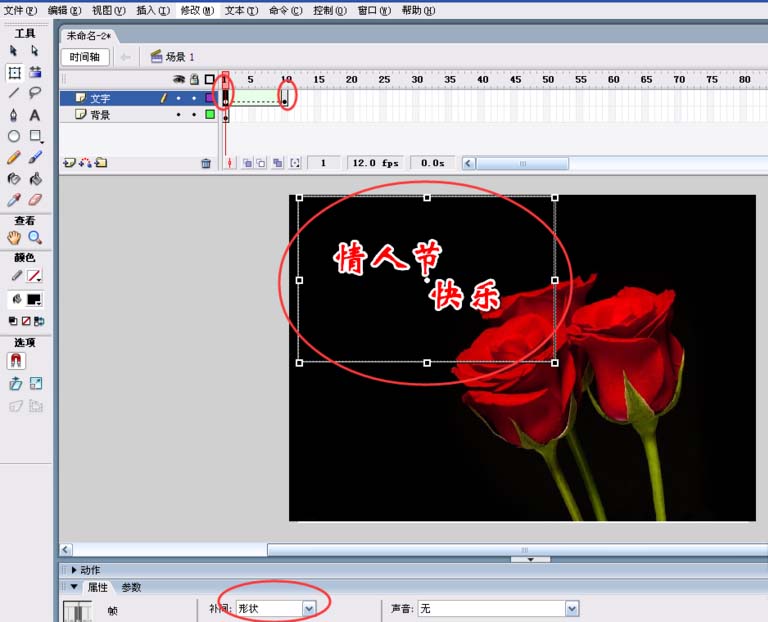The height and width of the screenshot is (622, 768).
Task: Select the Text tool
Action: (x=34, y=115)
